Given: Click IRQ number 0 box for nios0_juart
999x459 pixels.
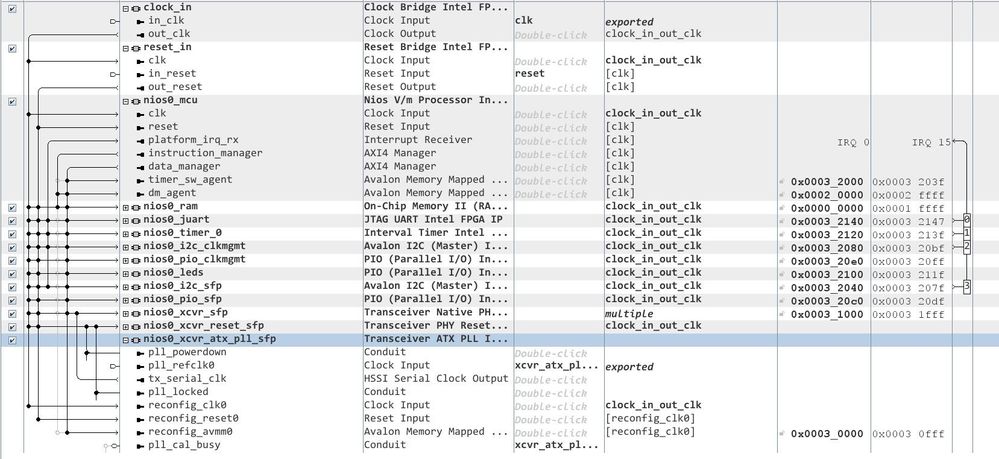Looking at the screenshot, I should click(967, 219).
